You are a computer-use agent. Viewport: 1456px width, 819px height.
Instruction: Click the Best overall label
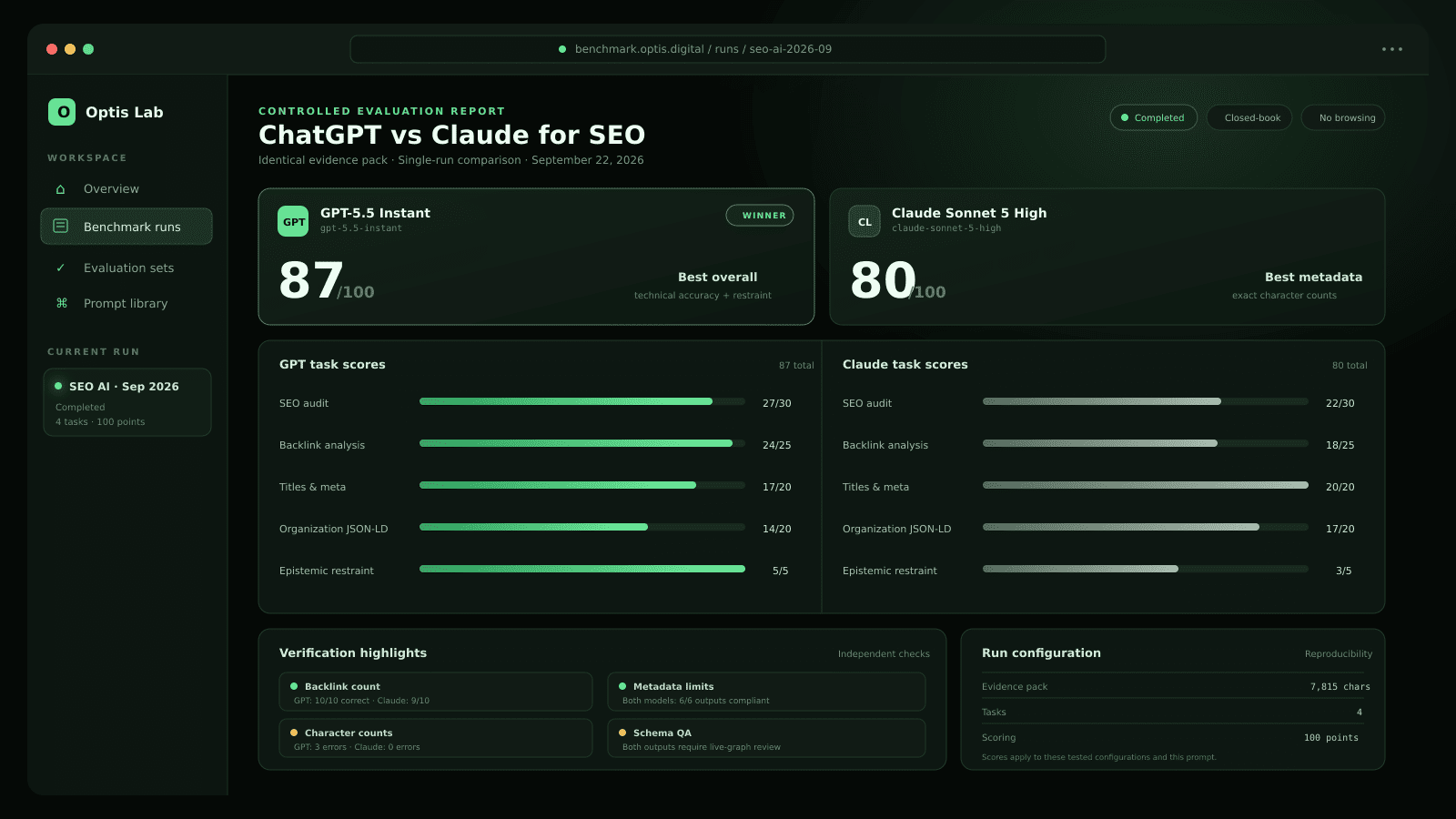point(718,278)
